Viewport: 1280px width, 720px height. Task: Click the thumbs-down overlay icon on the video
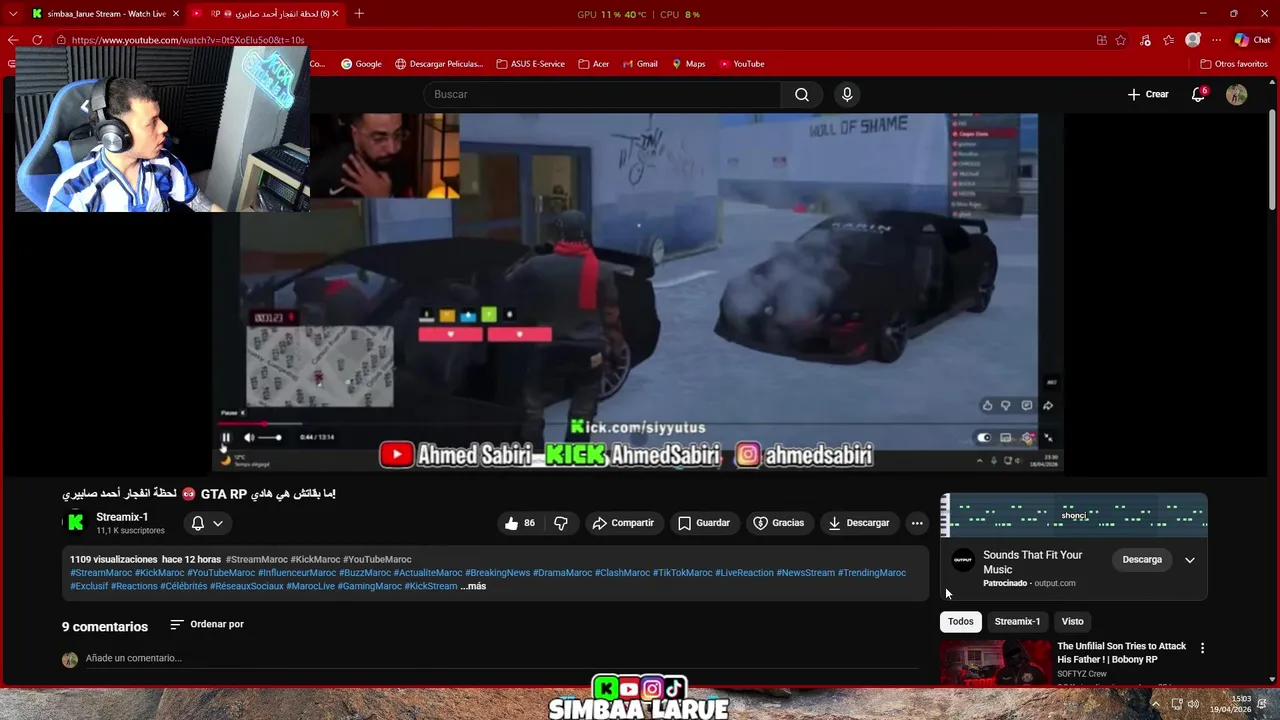tap(1006, 405)
